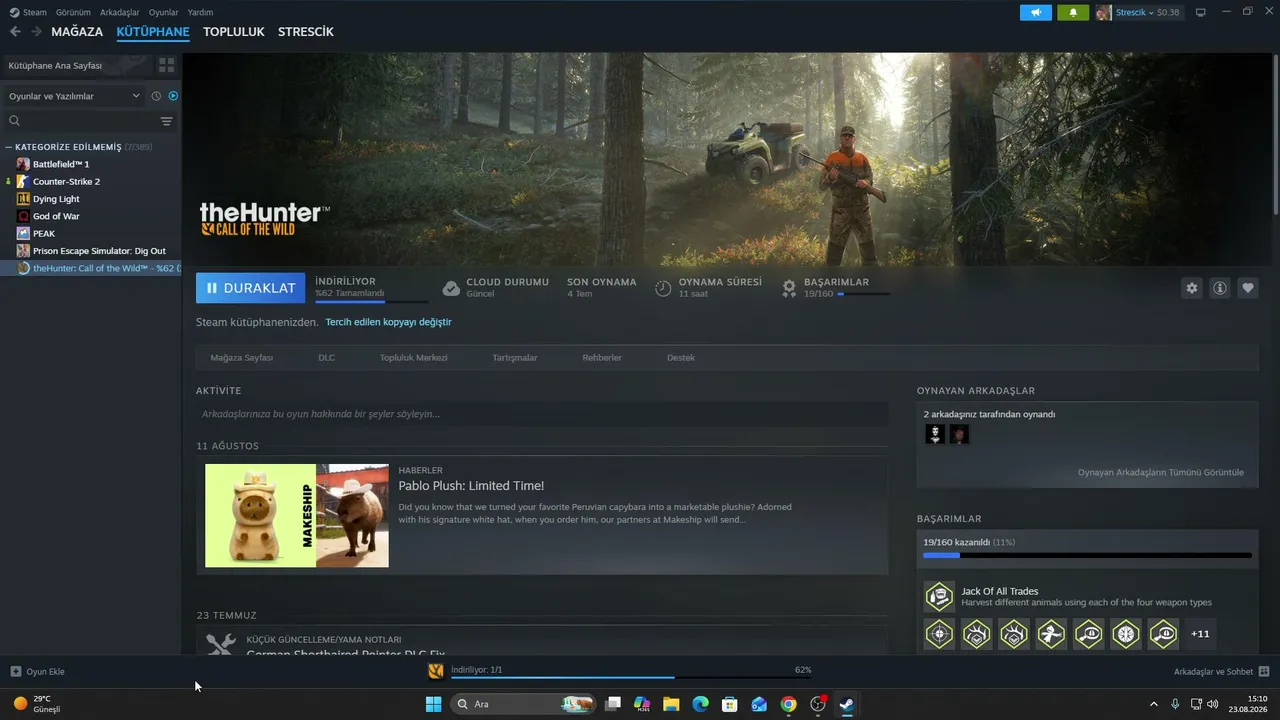Open the library advanced filter options
1280x720 pixels.
click(167, 121)
